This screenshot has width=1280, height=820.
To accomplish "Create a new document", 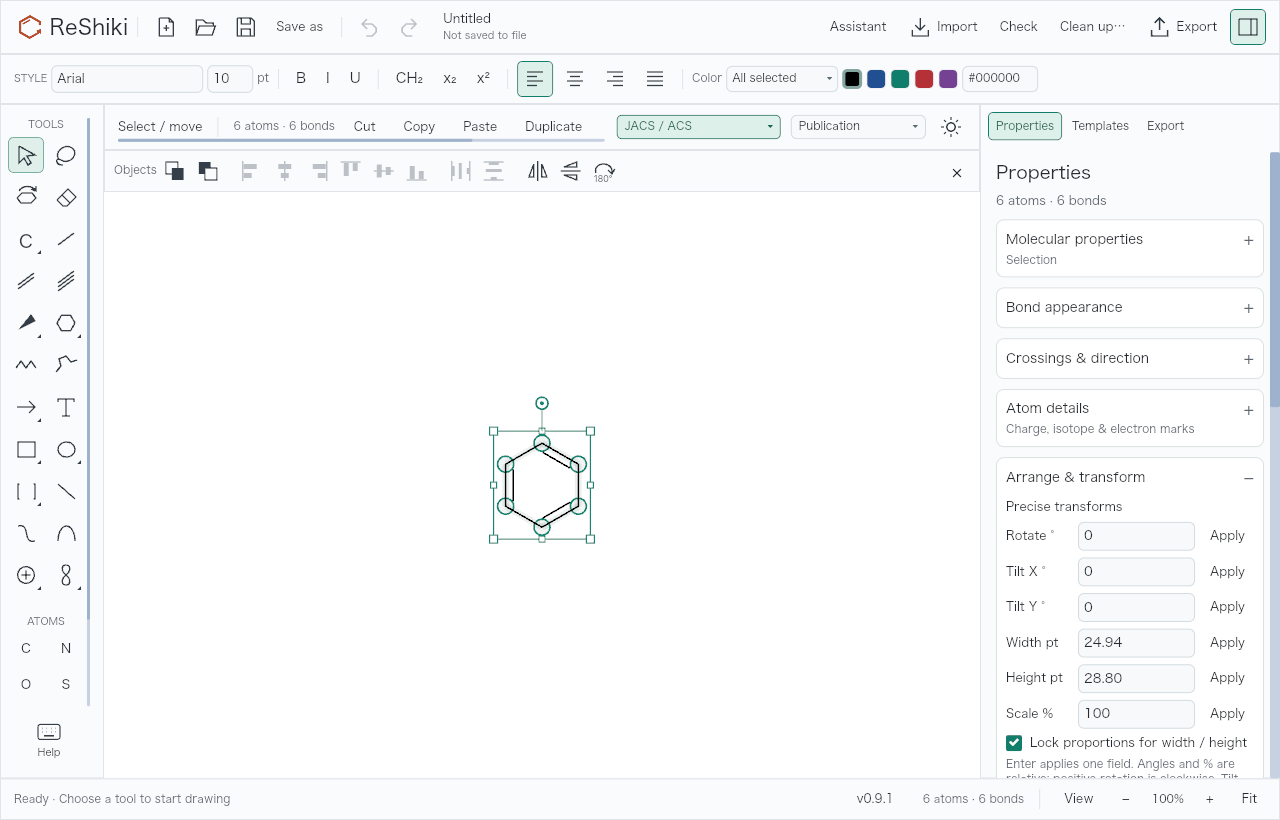I will coord(166,27).
